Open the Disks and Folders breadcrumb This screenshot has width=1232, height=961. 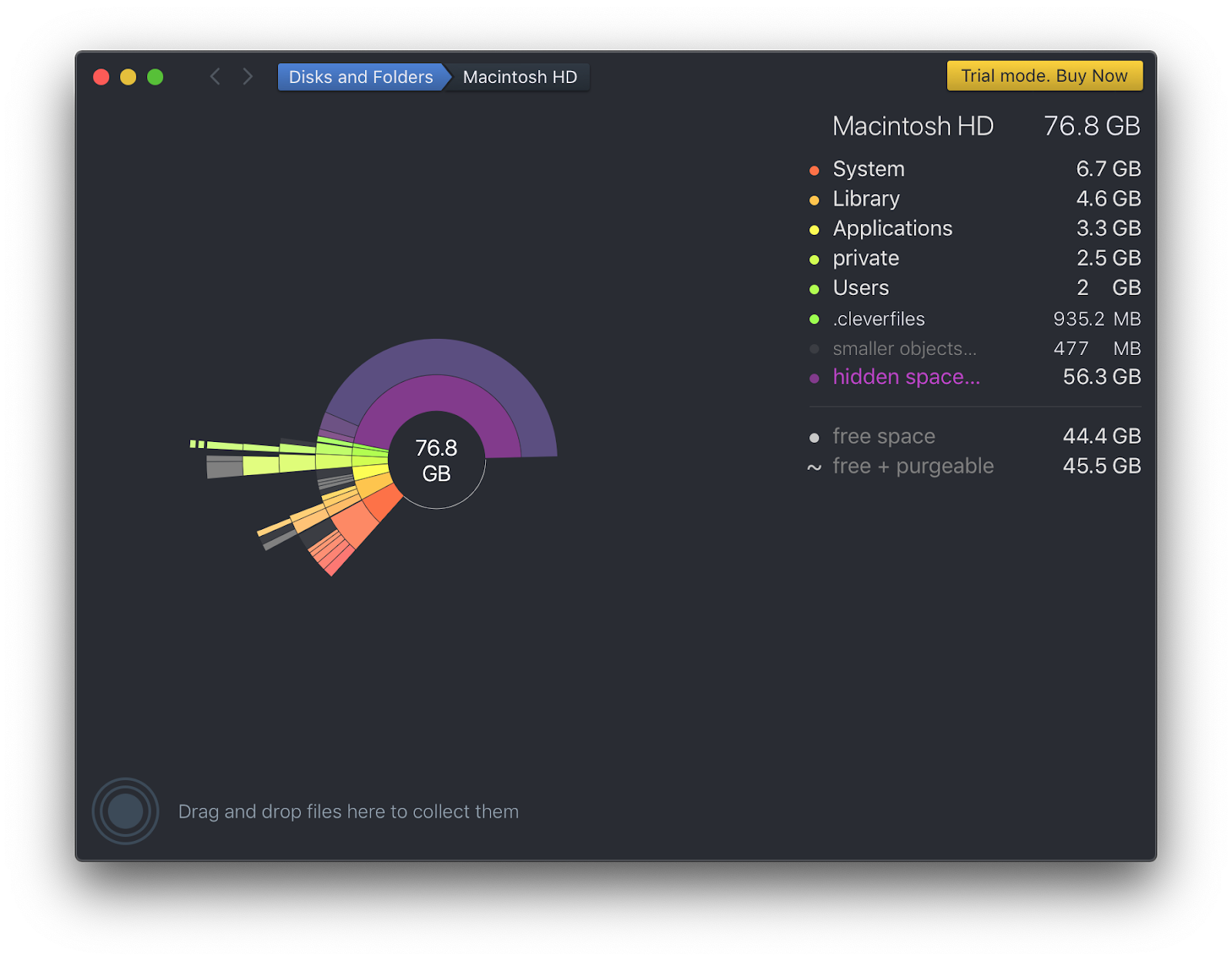click(x=360, y=77)
